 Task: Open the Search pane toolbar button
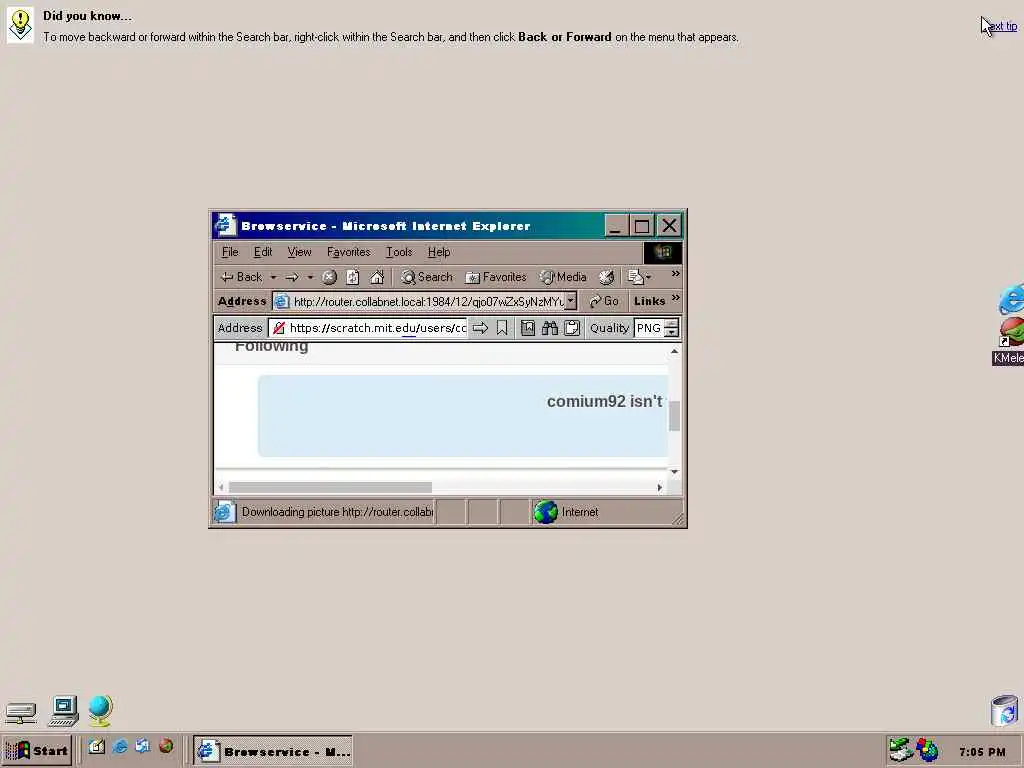426,278
